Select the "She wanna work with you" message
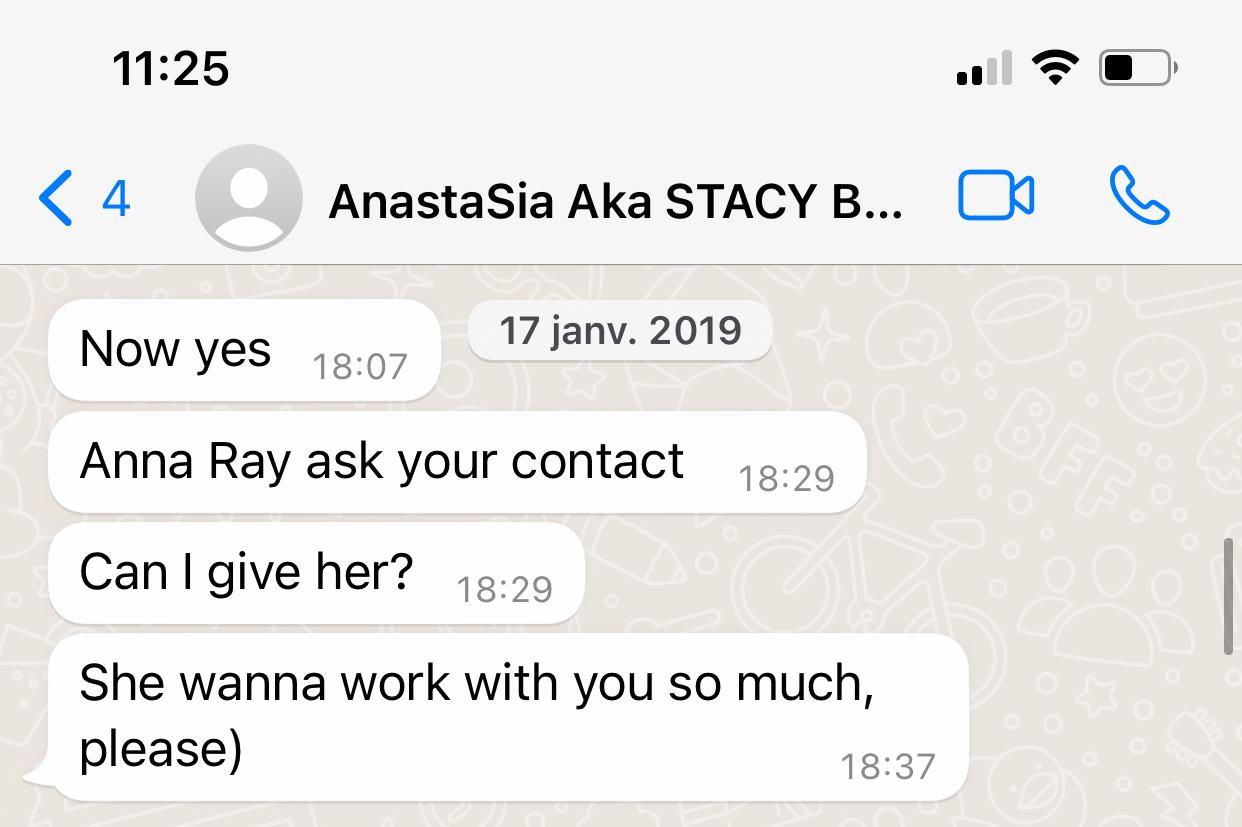1242x827 pixels. coord(508,717)
